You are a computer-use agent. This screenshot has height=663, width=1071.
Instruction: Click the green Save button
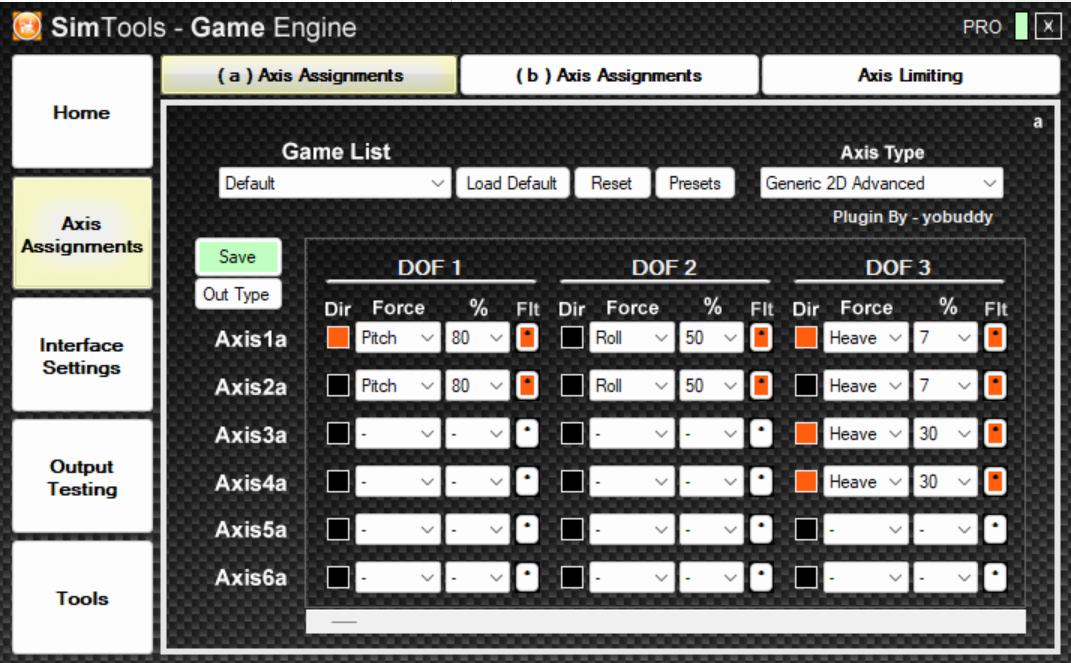pos(238,257)
